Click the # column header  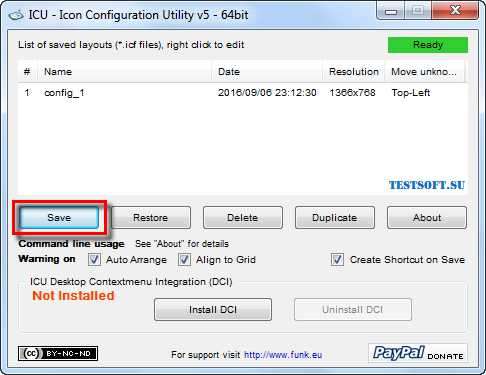27,72
